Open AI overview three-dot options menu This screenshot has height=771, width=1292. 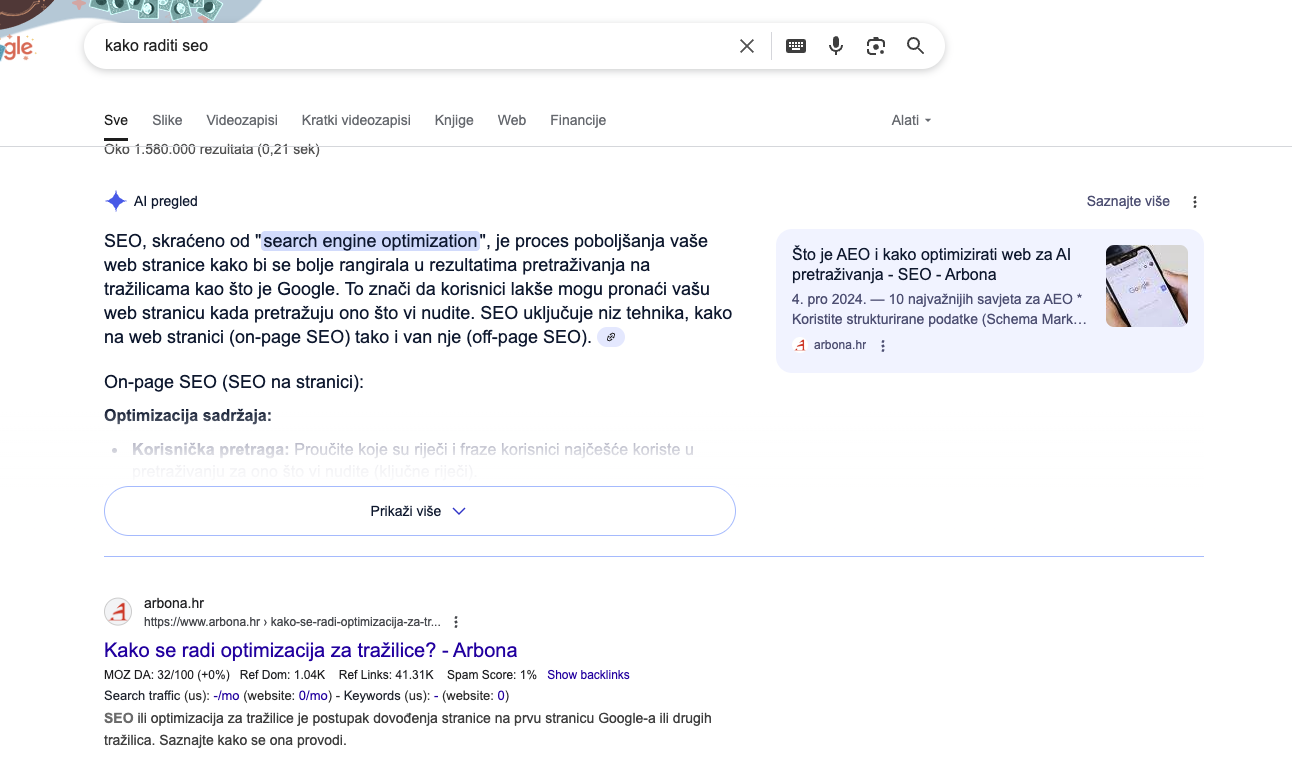point(1195,202)
